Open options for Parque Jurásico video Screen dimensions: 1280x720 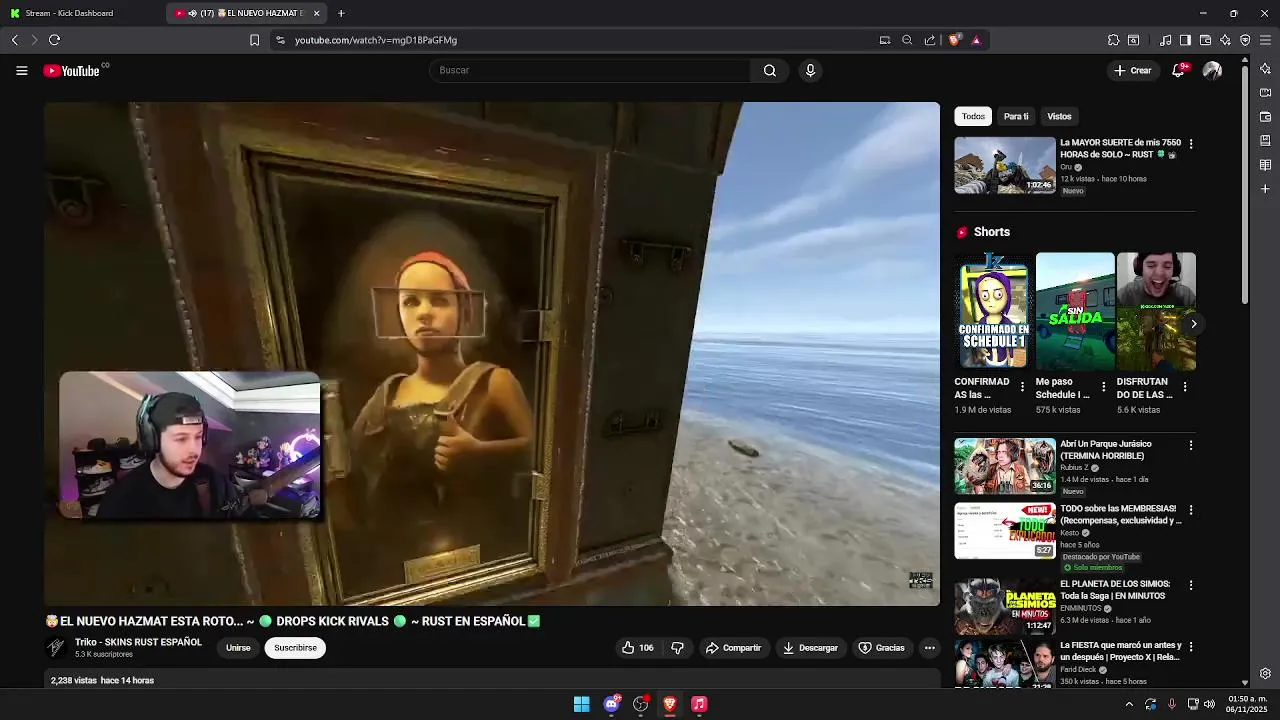click(x=1190, y=445)
